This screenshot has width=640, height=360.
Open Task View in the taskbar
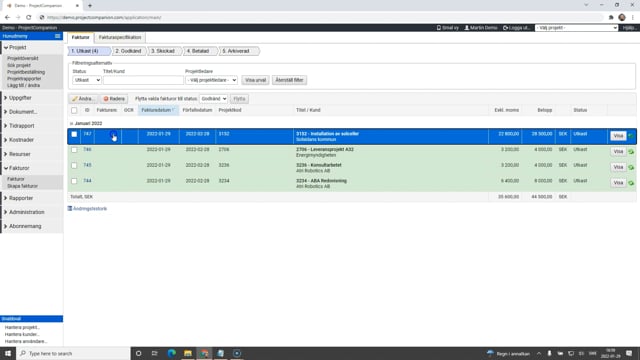pyautogui.click(x=155, y=353)
